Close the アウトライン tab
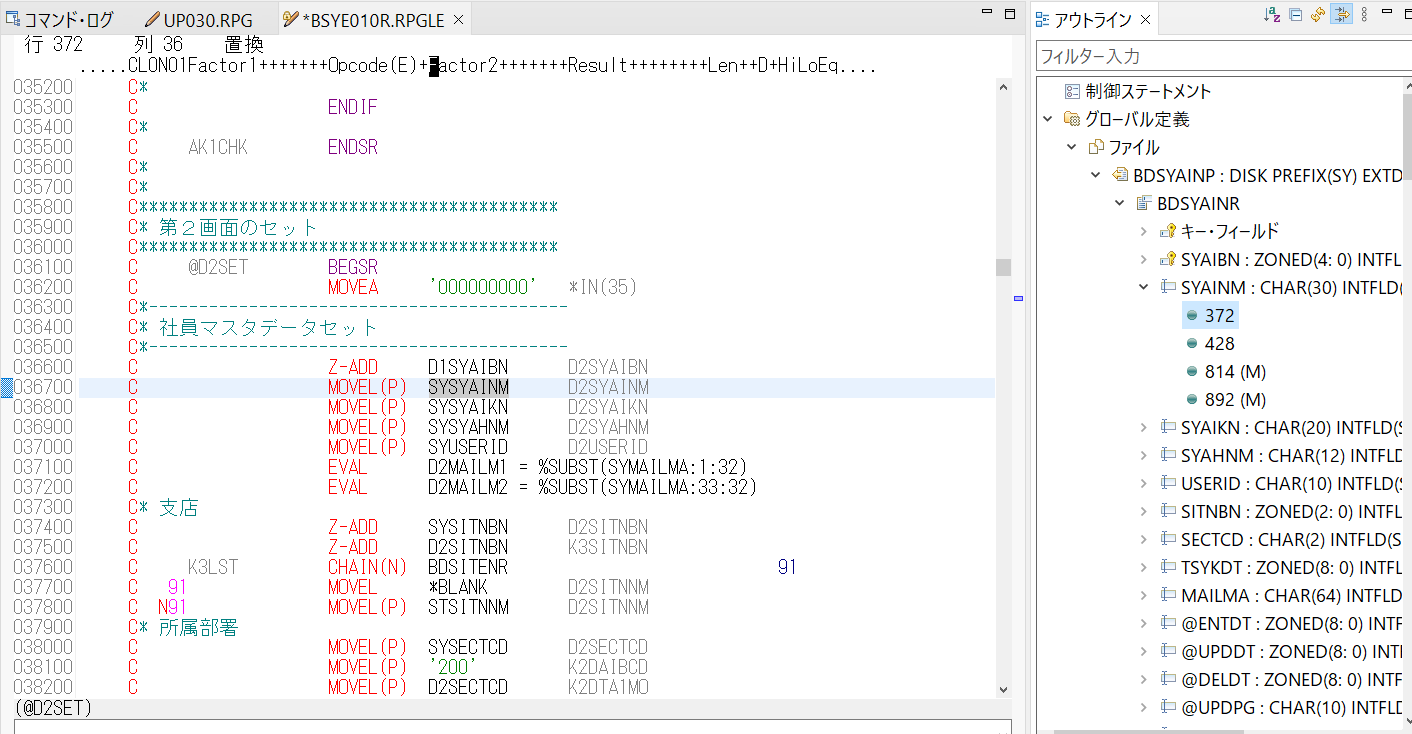 tap(1146, 19)
